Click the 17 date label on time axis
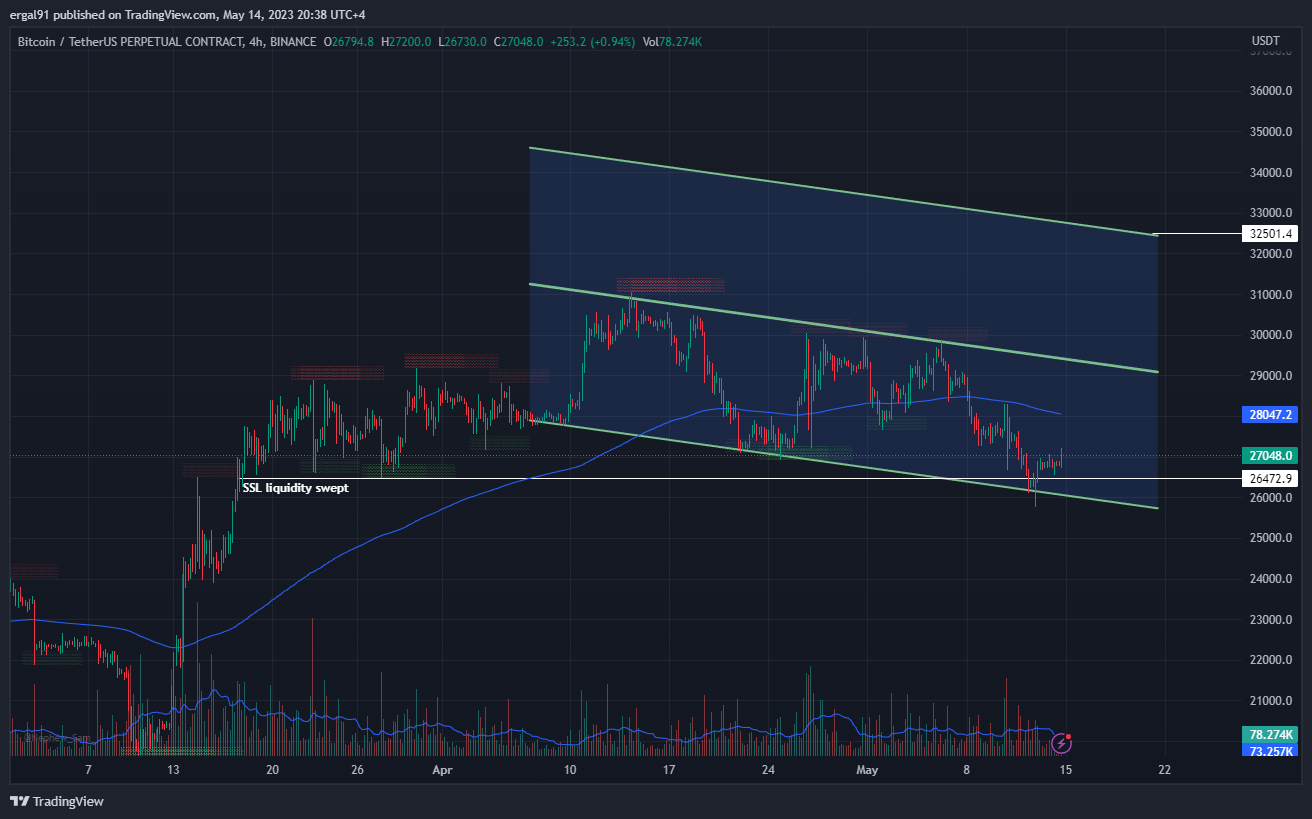This screenshot has height=819, width=1312. point(669,770)
